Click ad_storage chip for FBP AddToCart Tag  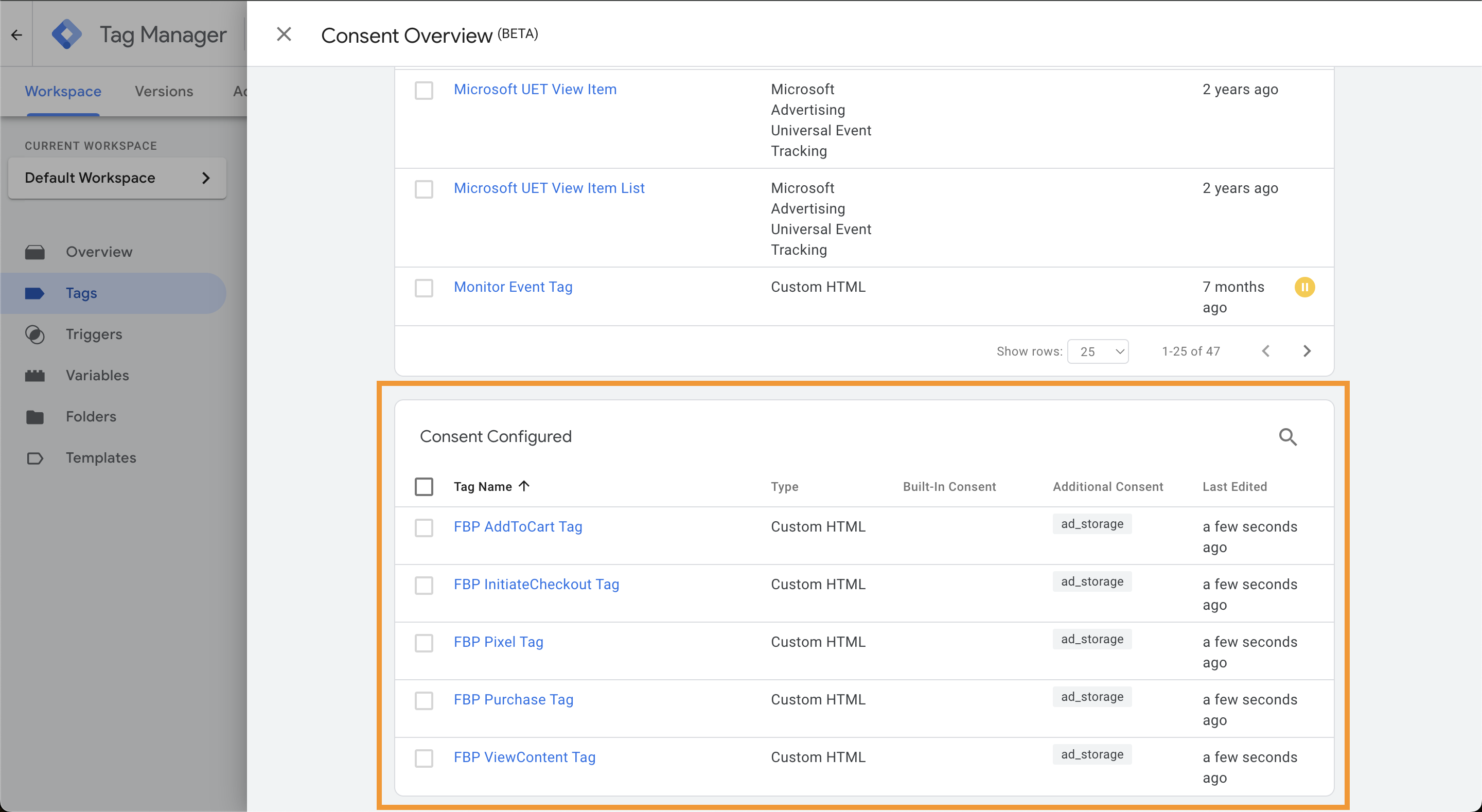click(1092, 524)
